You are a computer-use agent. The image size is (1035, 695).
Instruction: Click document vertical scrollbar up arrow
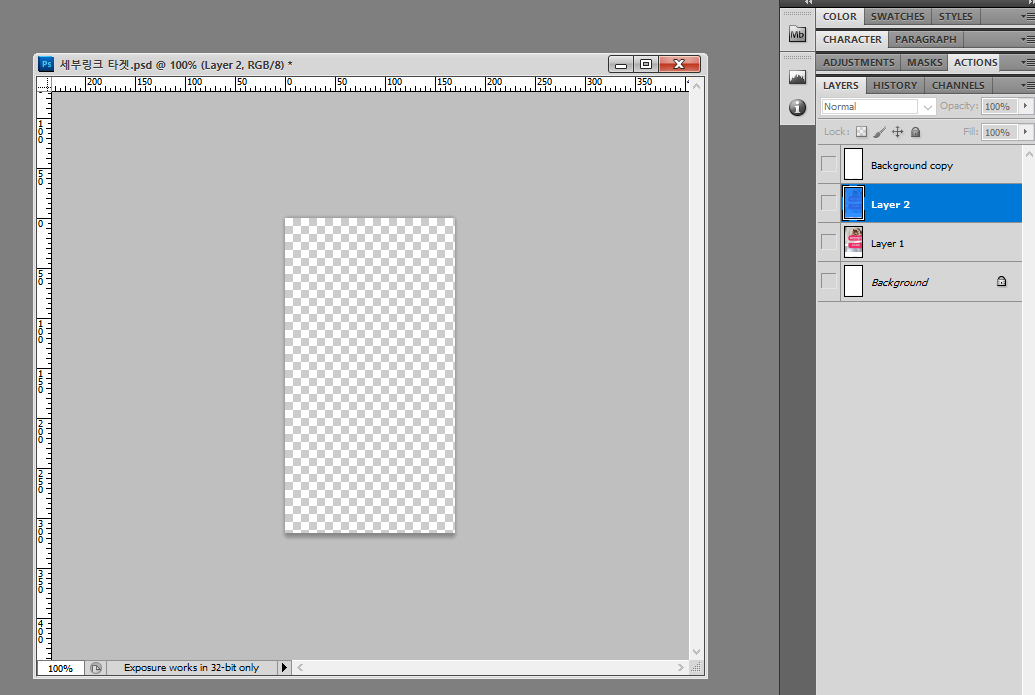[696, 86]
